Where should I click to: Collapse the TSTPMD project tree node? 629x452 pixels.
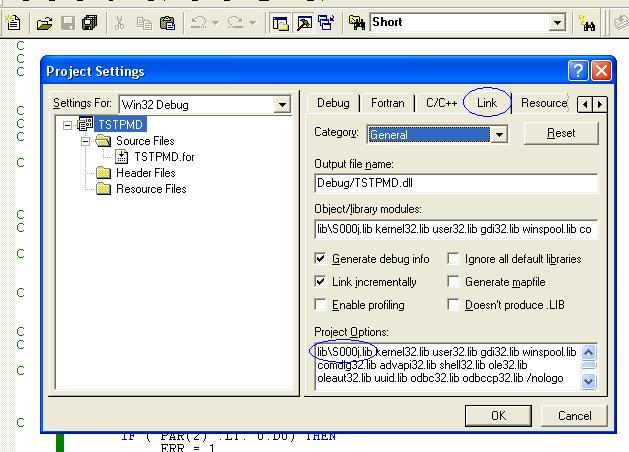click(x=68, y=125)
